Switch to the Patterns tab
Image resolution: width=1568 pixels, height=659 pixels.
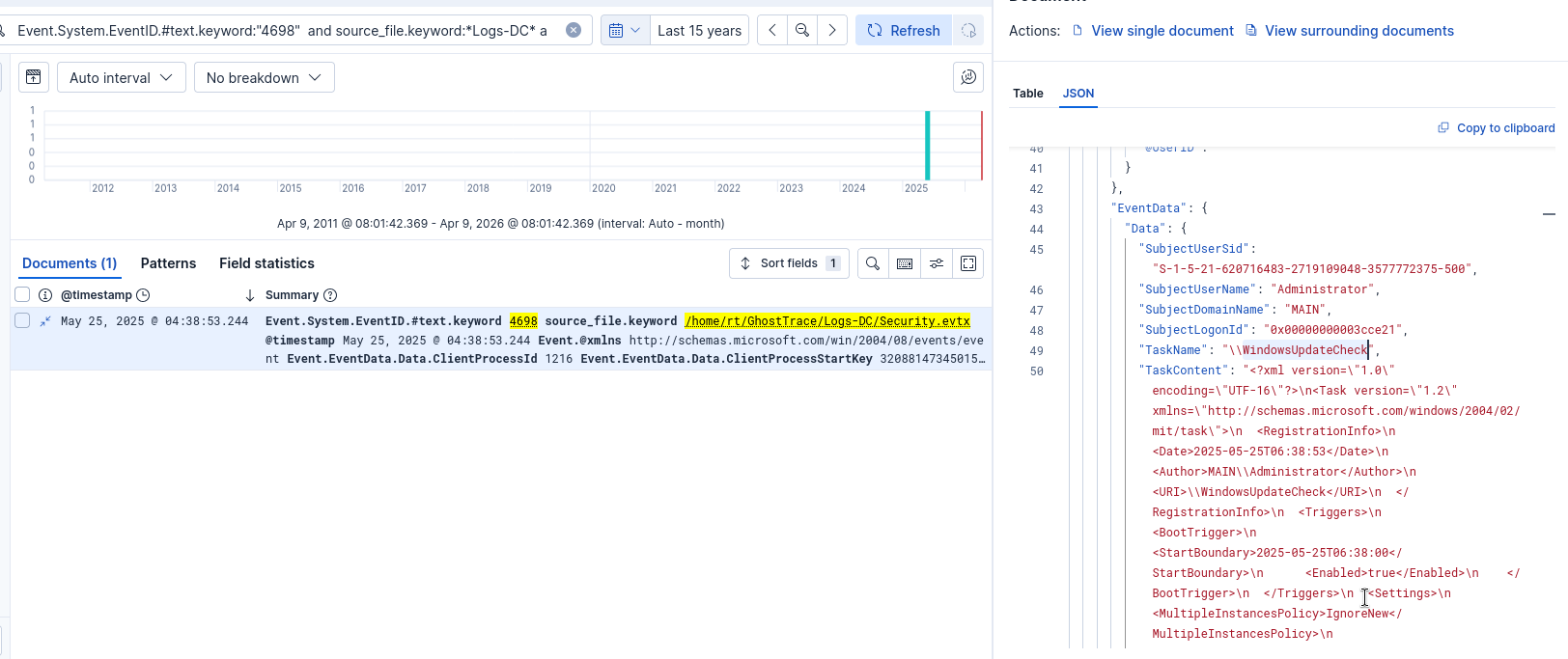click(168, 263)
